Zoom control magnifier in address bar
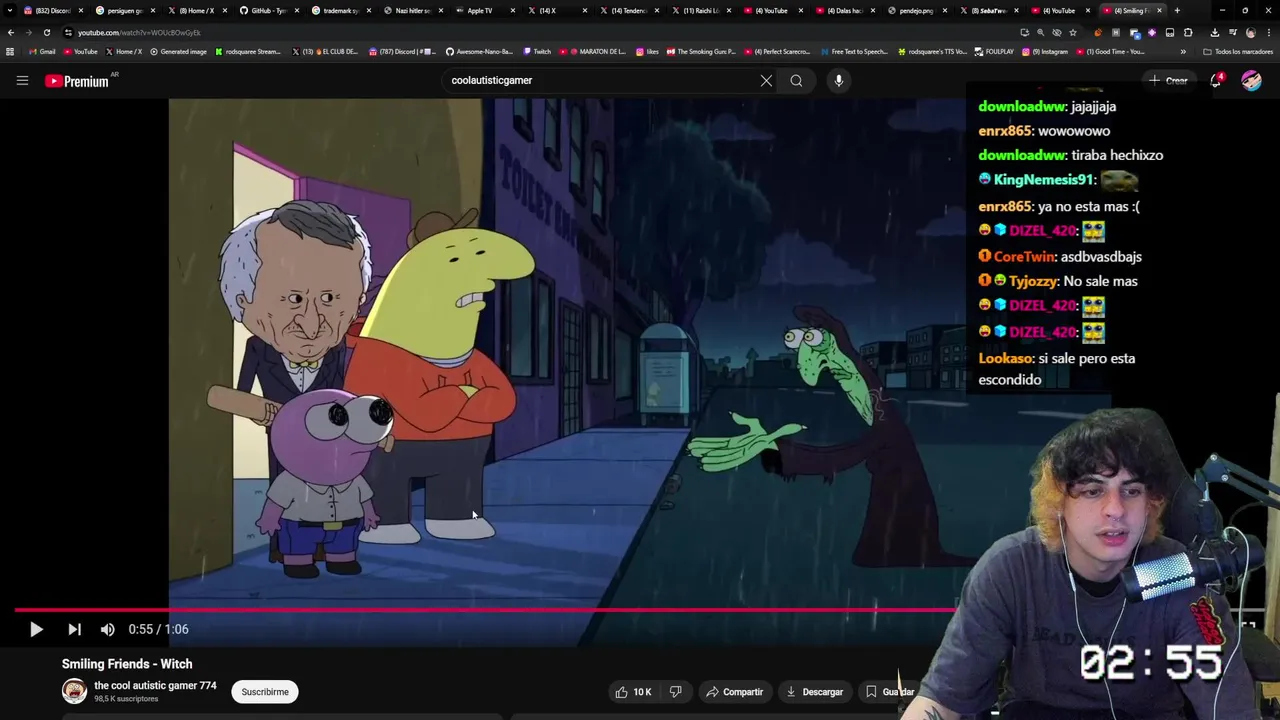Screen dimensions: 1280x720 [1041, 32]
